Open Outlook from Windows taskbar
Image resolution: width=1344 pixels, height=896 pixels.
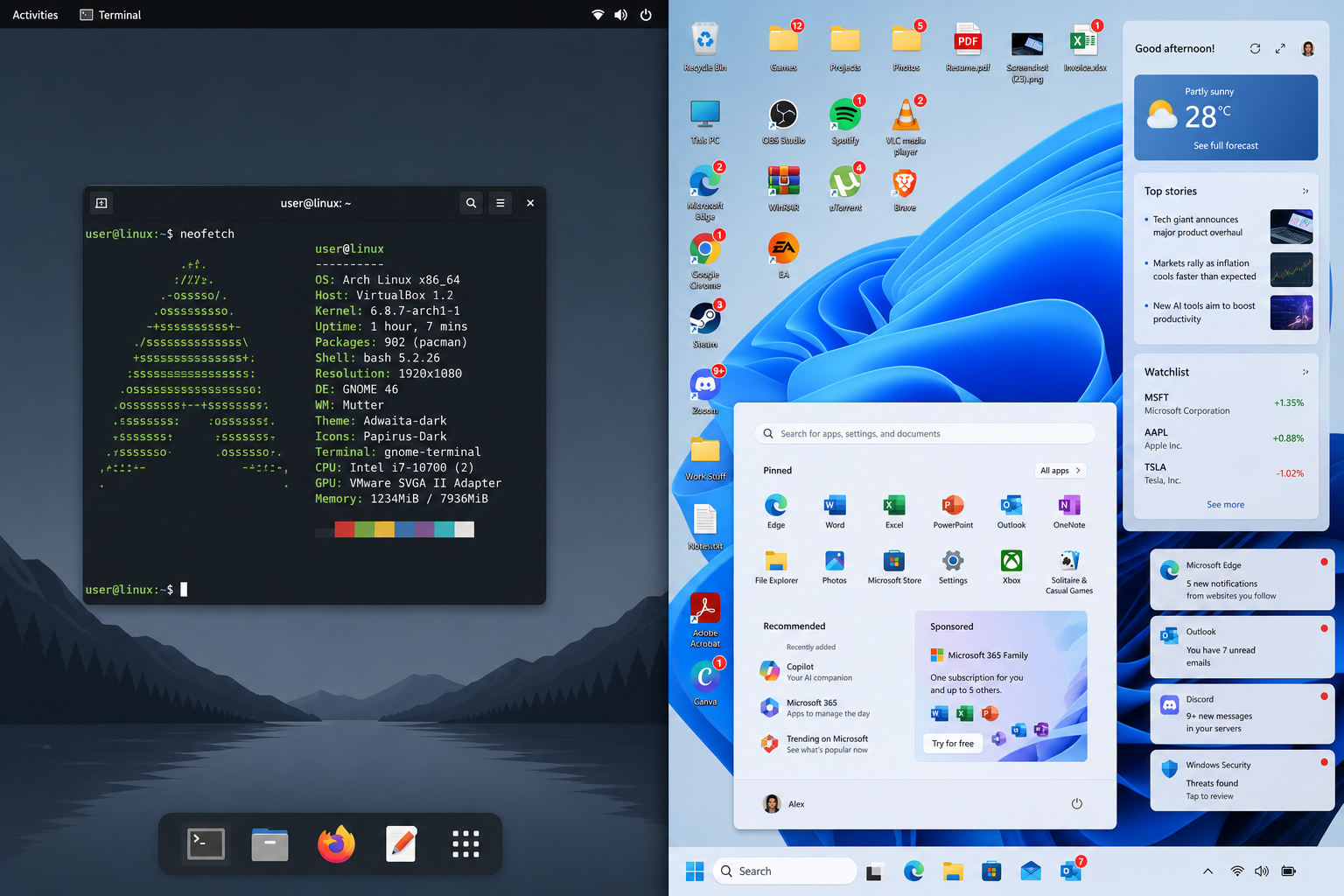pyautogui.click(x=1071, y=871)
